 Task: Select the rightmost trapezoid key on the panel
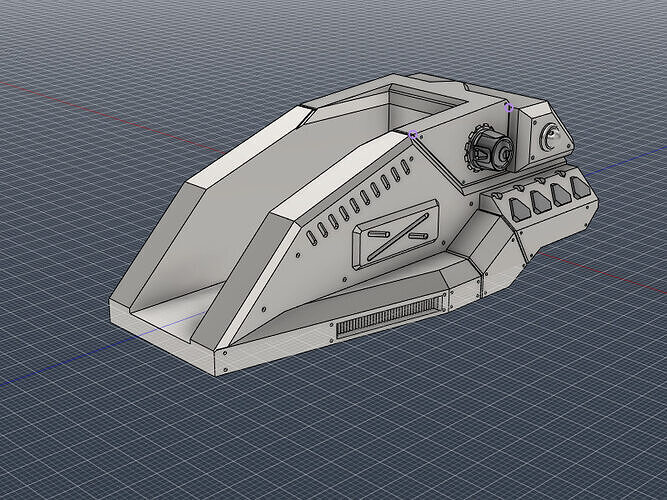[x=580, y=187]
